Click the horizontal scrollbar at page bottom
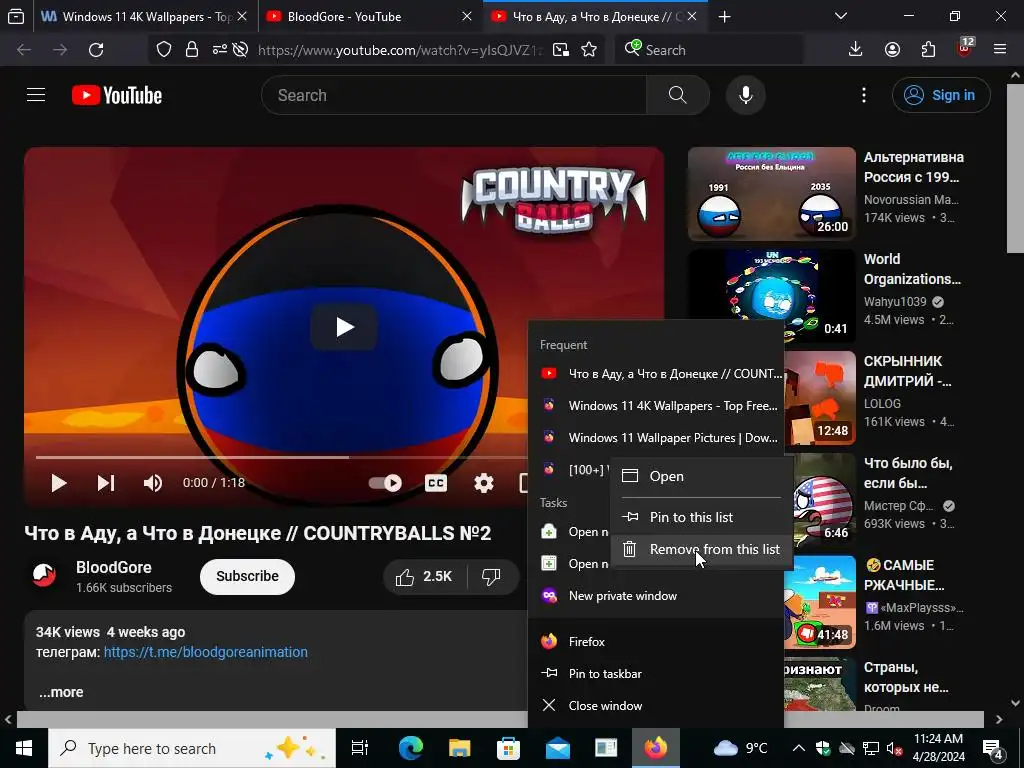 coord(500,719)
